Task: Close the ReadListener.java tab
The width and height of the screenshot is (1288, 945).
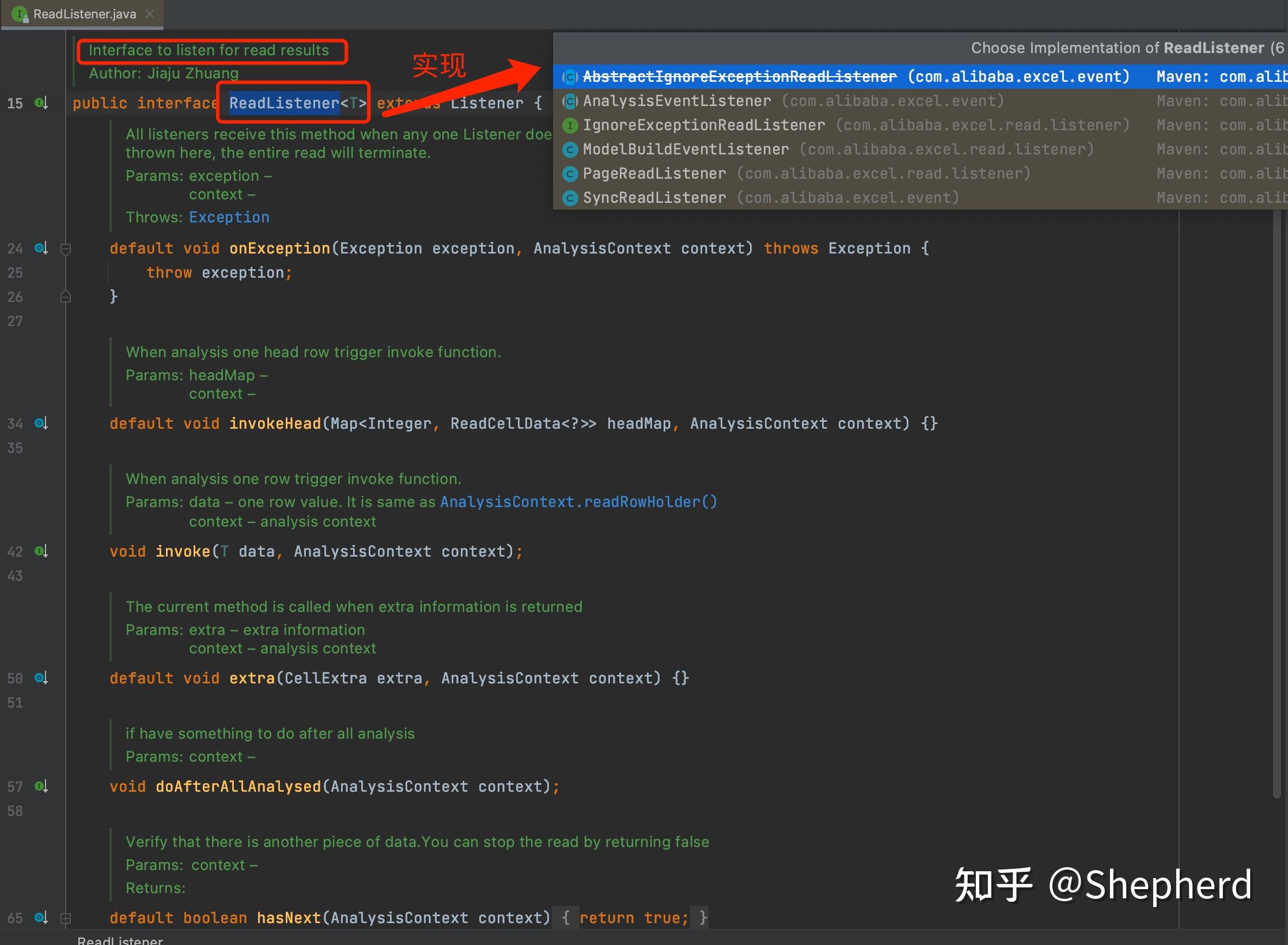Action: click(150, 14)
